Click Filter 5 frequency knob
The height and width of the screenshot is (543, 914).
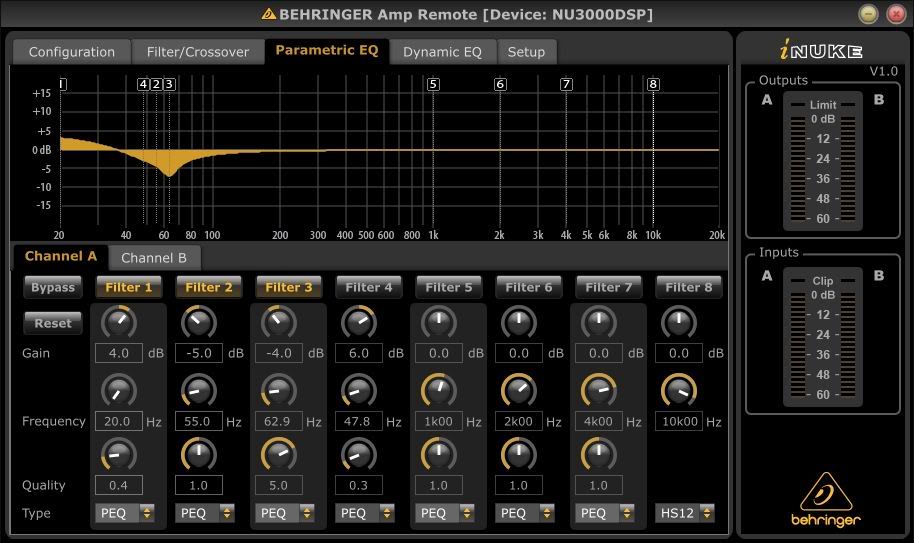point(438,390)
